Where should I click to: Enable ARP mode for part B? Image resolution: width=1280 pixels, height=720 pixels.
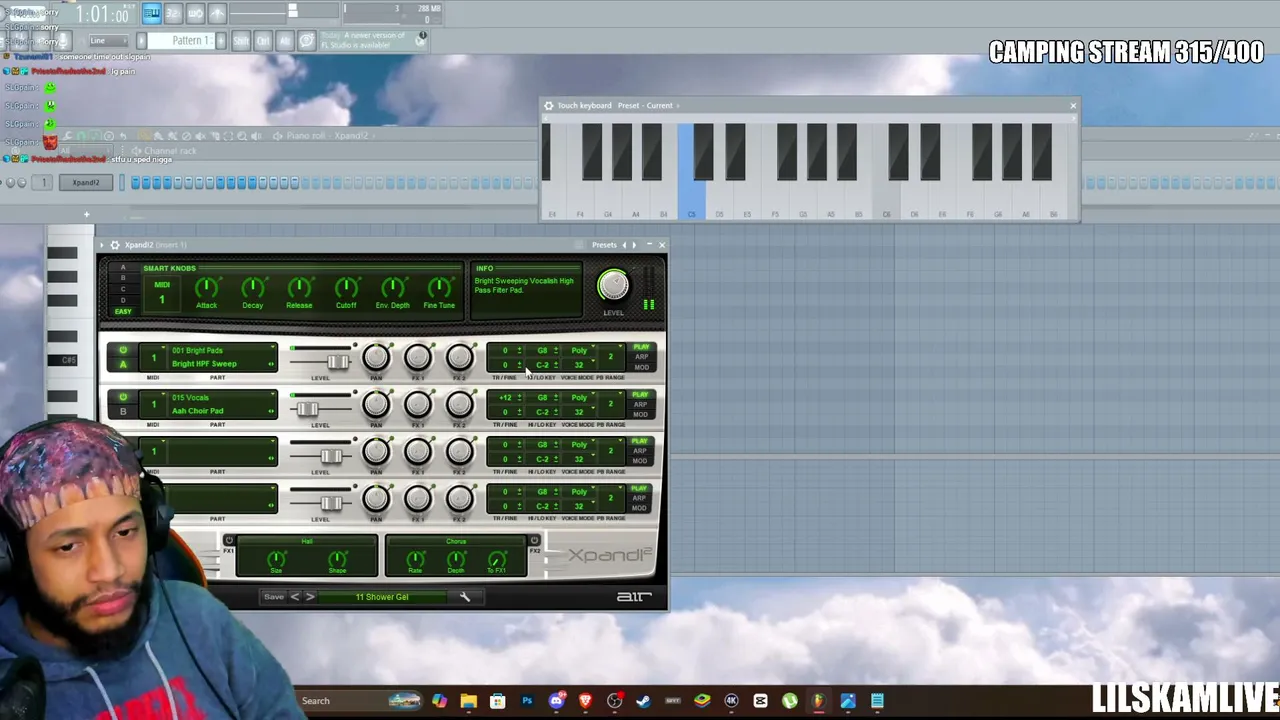click(641, 404)
